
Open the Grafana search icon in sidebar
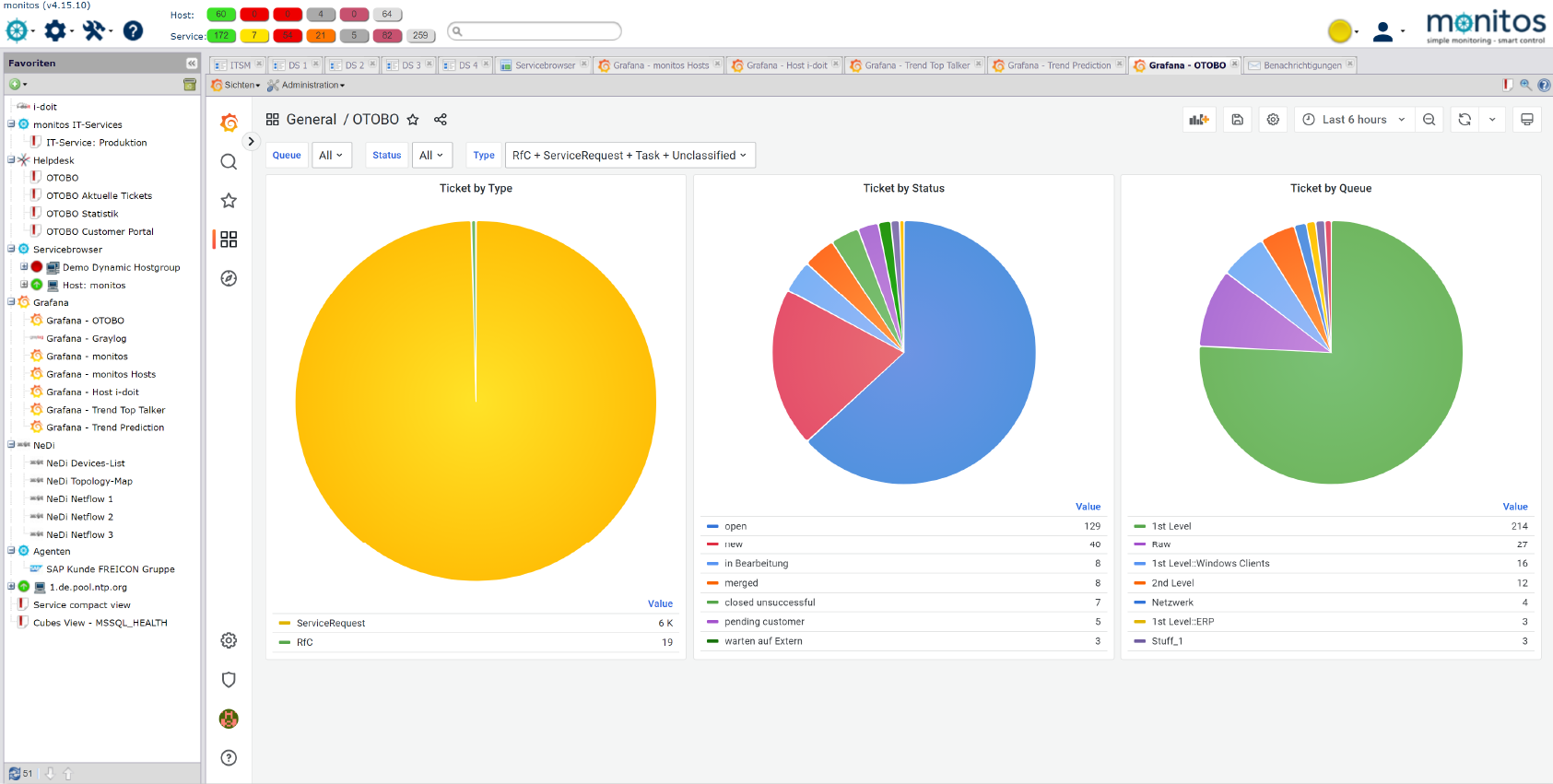229,162
